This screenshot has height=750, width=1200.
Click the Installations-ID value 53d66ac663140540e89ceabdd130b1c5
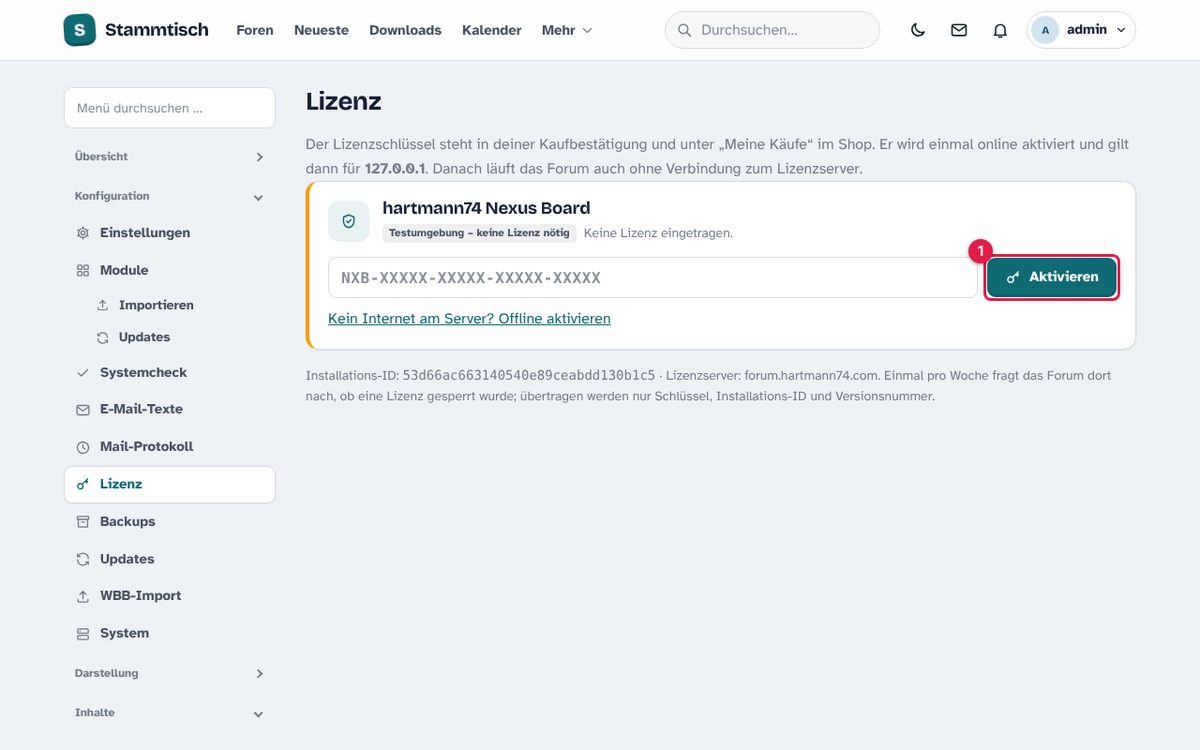tap(529, 376)
